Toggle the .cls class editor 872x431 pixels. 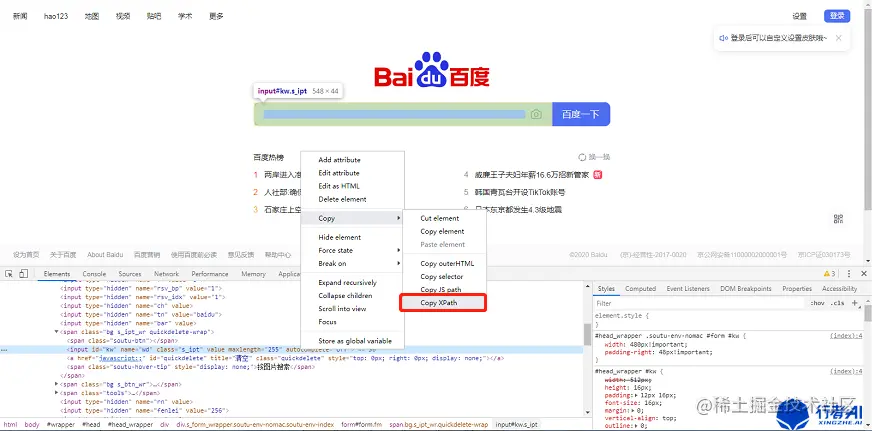837,303
